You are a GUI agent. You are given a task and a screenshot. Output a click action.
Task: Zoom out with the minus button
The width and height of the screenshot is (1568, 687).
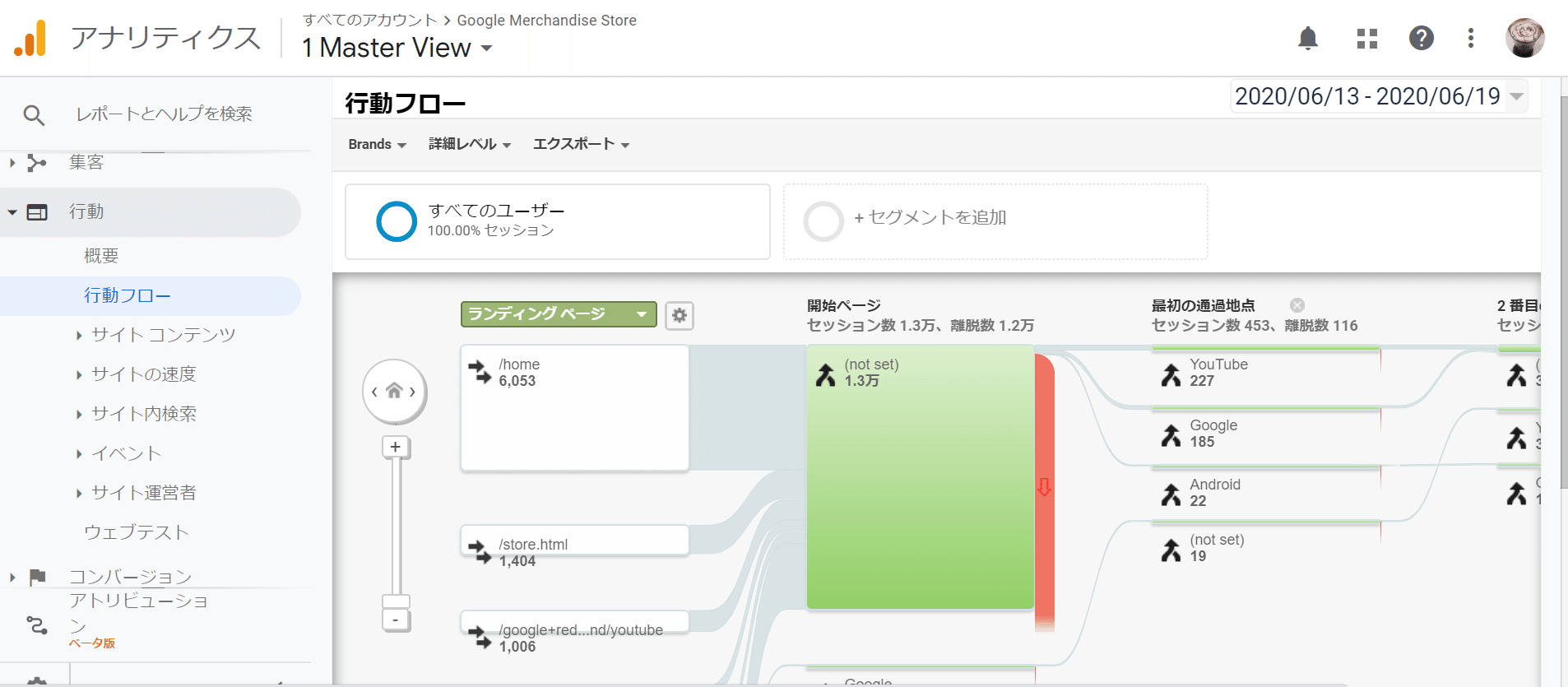point(396,620)
